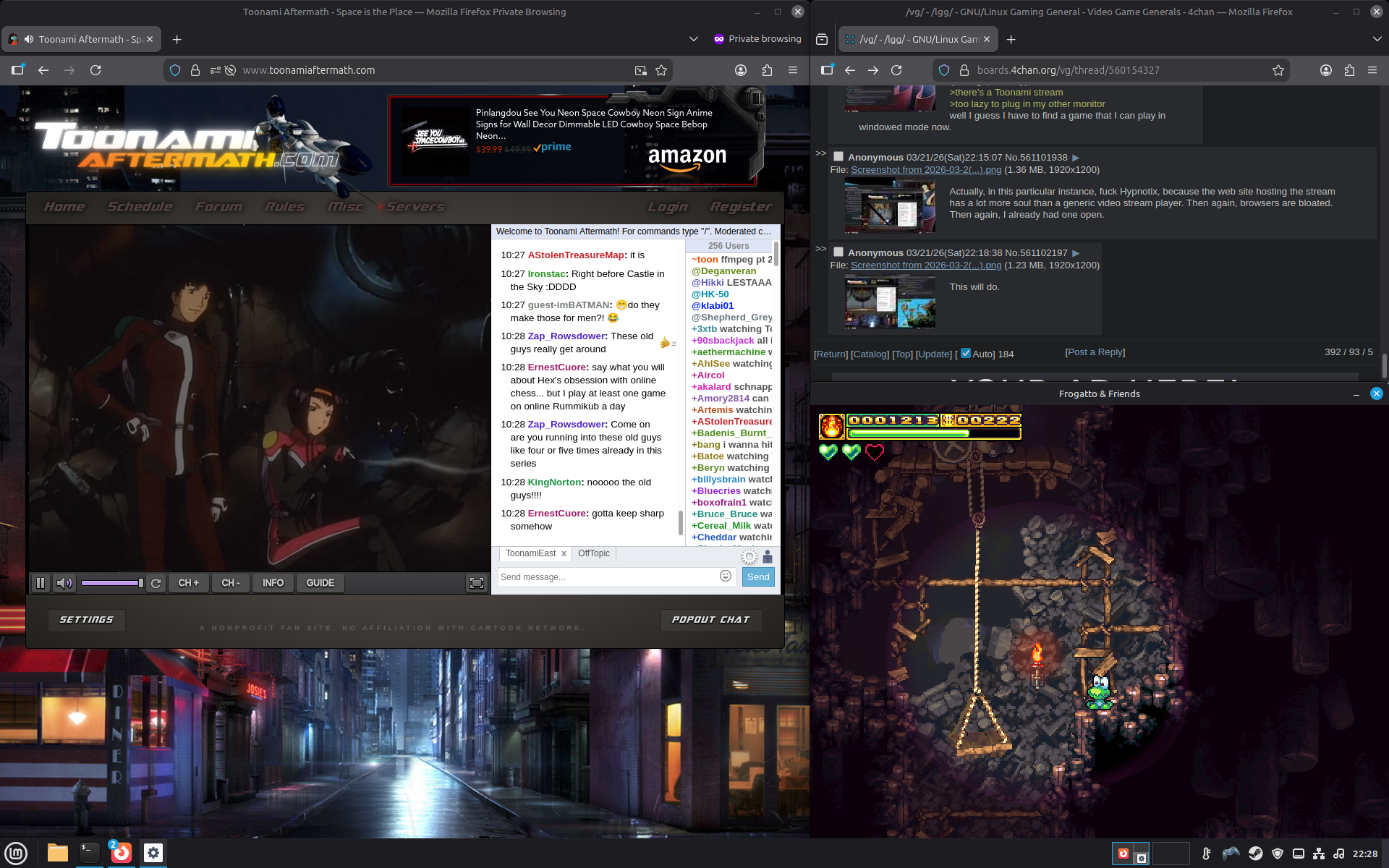The height and width of the screenshot is (868, 1389).
Task: Mute the stream volume speaker icon
Action: point(64,583)
